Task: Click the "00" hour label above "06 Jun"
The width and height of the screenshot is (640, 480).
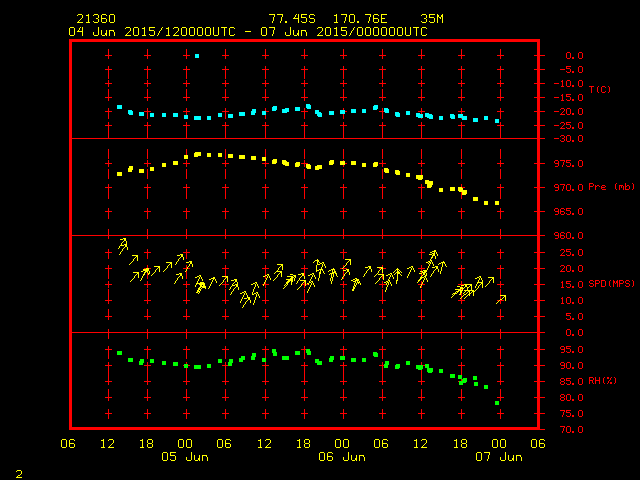Action: pyautogui.click(x=342, y=444)
